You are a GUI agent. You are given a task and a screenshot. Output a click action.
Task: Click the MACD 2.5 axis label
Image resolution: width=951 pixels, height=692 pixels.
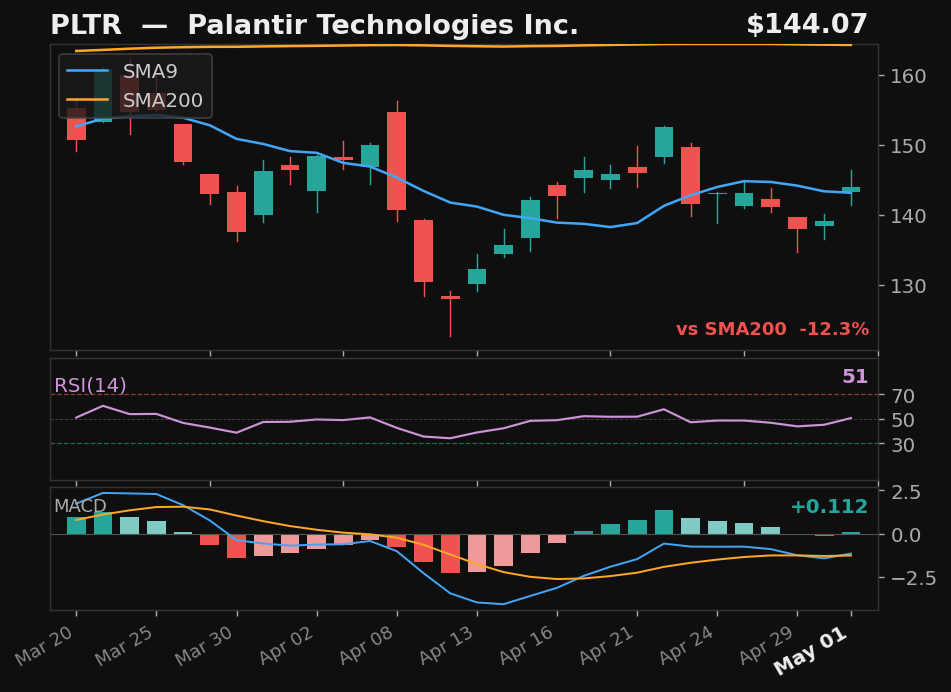point(905,492)
